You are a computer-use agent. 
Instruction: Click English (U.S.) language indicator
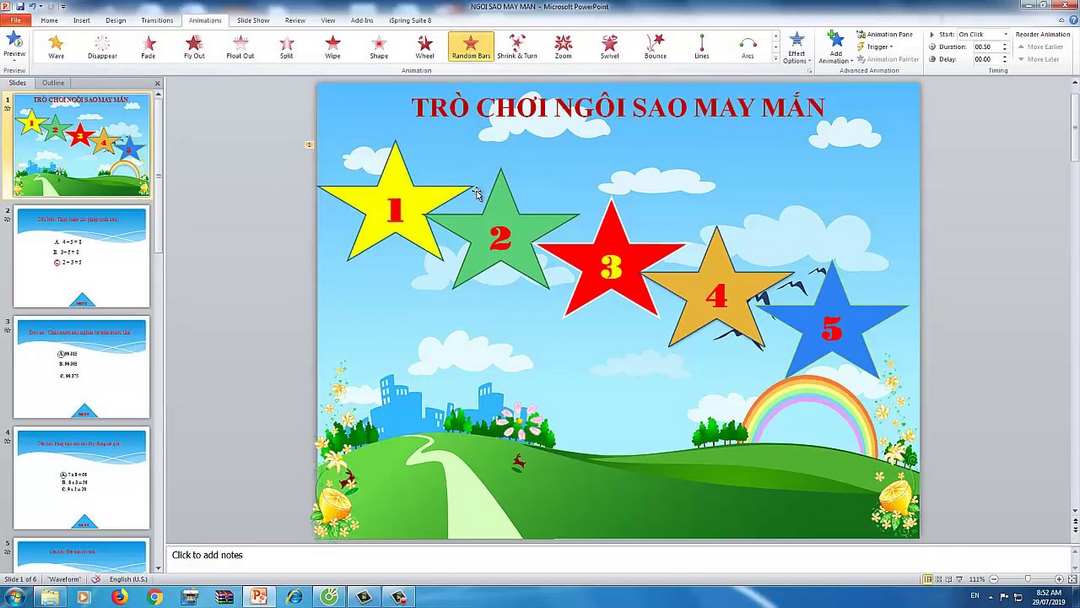(128, 579)
